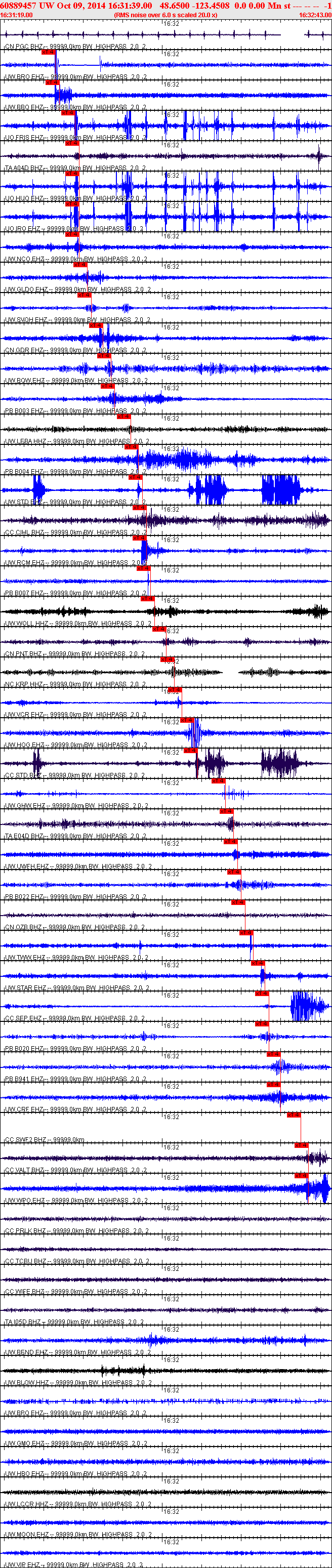Screen dimensions: 332x1568
Task: Click the event ID 60889457 in header
Action: tap(19, 6)
